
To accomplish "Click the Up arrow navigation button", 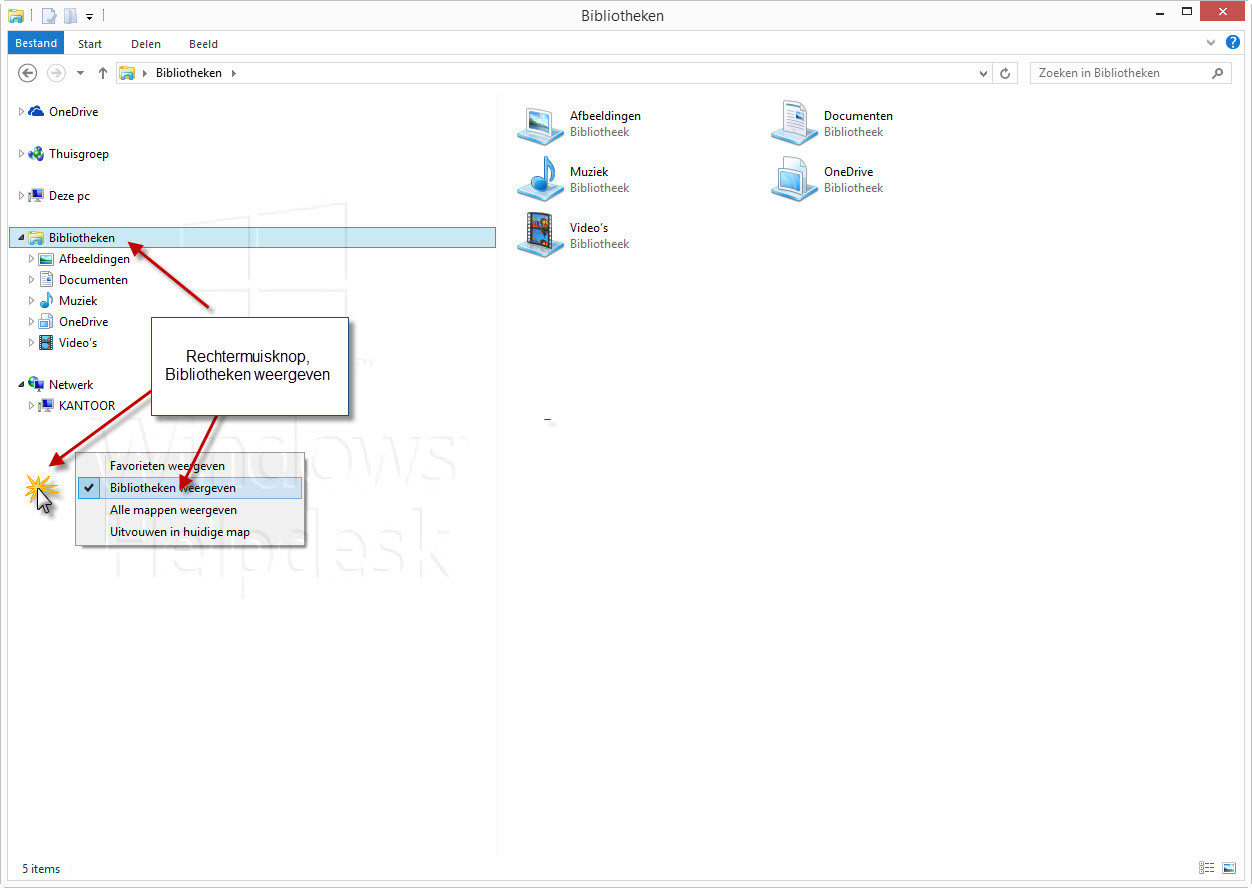I will click(x=102, y=73).
